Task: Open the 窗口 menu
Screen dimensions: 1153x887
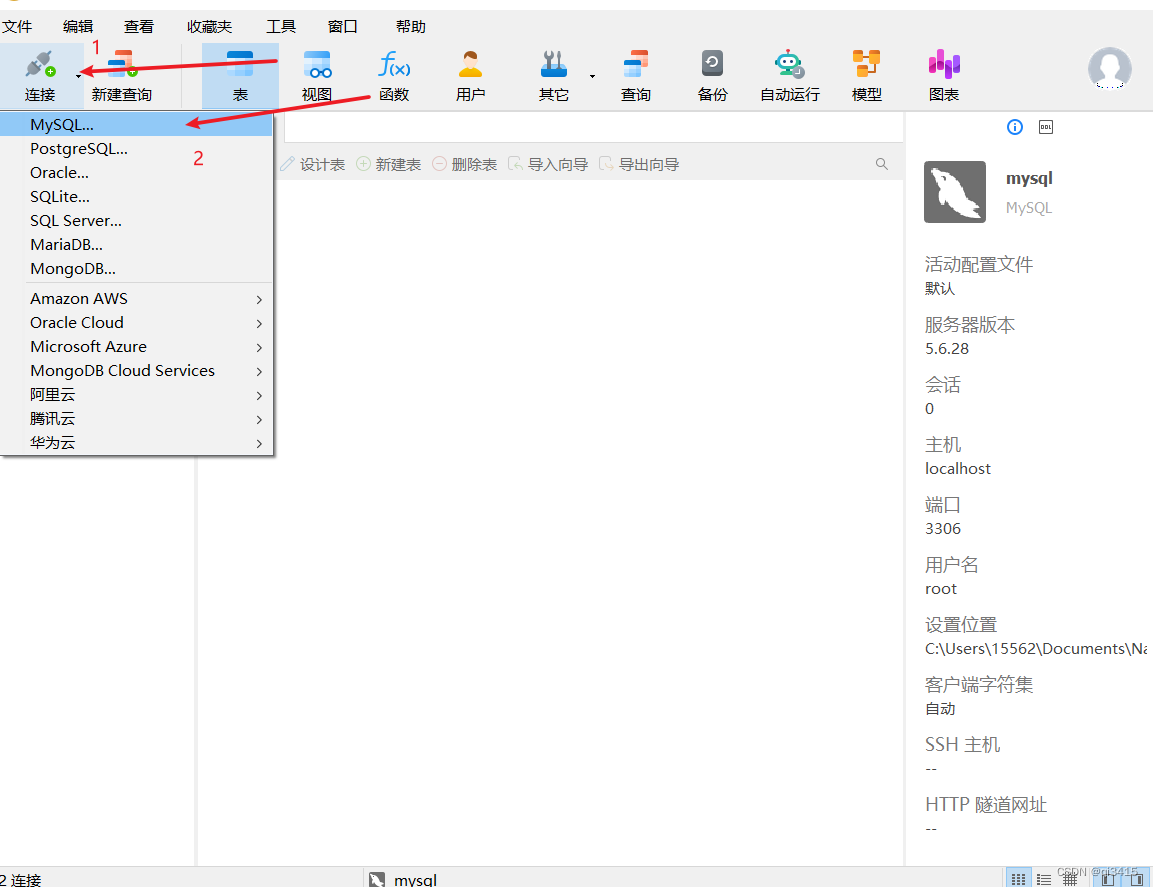Action: 343,27
